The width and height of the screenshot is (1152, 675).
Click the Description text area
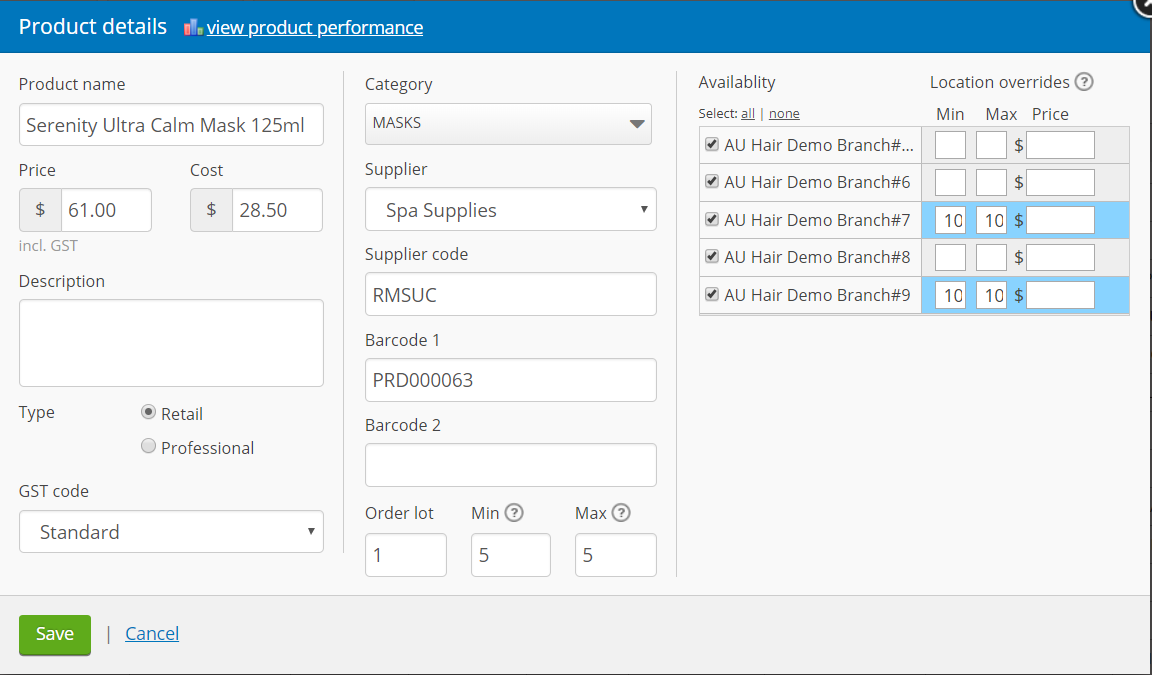pyautogui.click(x=171, y=343)
